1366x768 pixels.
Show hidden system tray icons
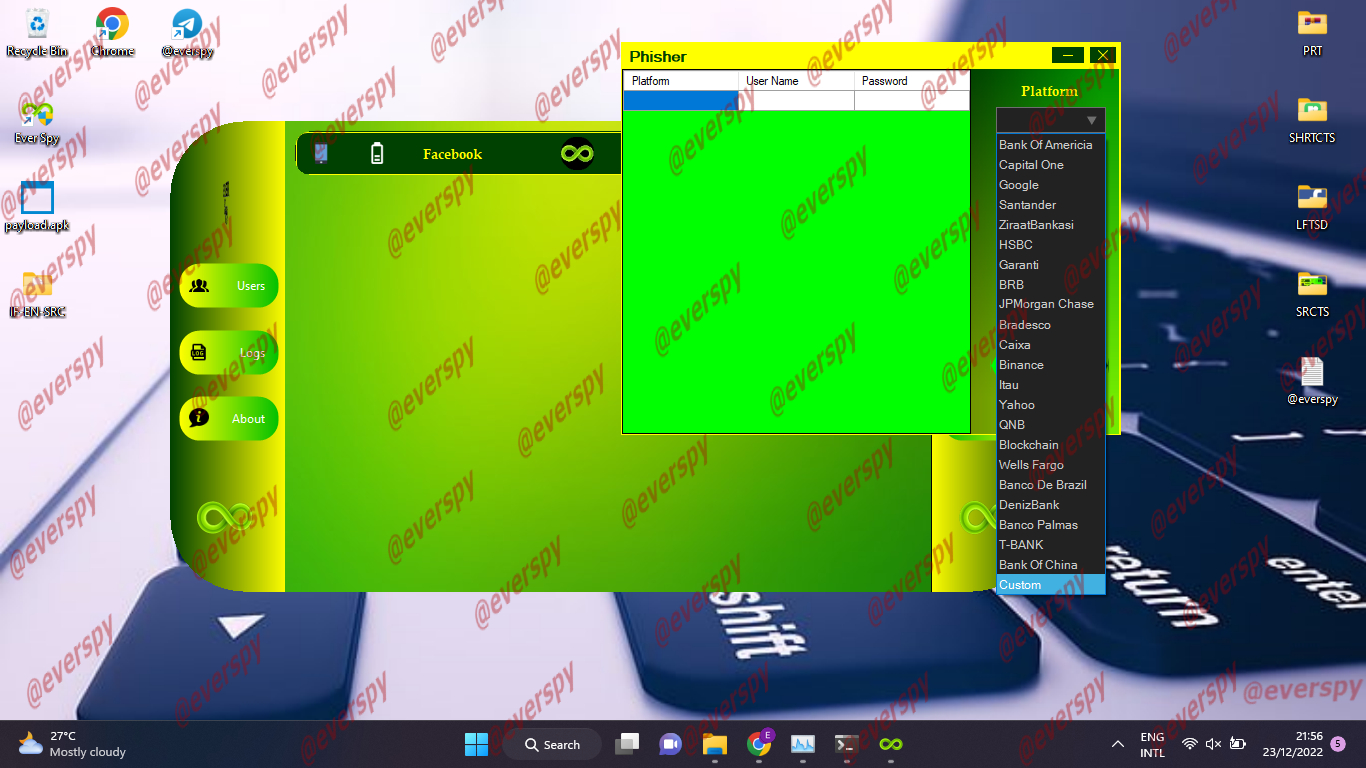(1118, 744)
